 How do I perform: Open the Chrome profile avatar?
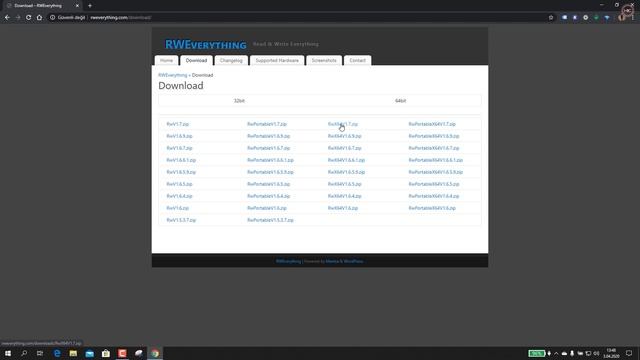[x=621, y=18]
